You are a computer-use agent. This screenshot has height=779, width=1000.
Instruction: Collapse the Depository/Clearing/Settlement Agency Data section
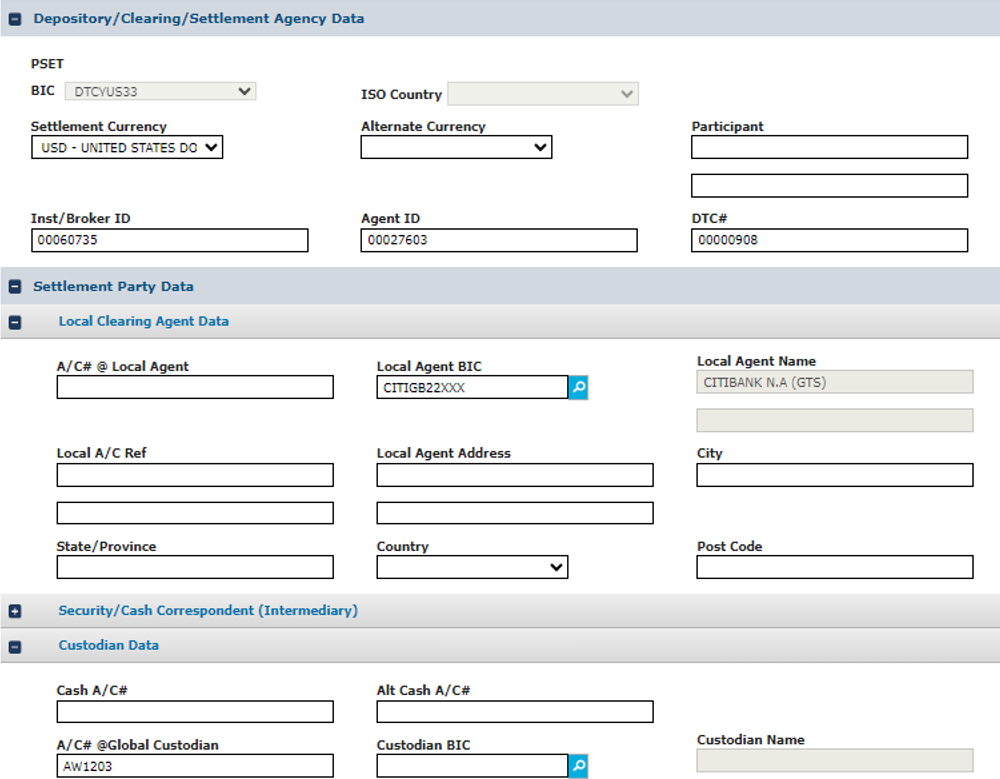[x=15, y=19]
